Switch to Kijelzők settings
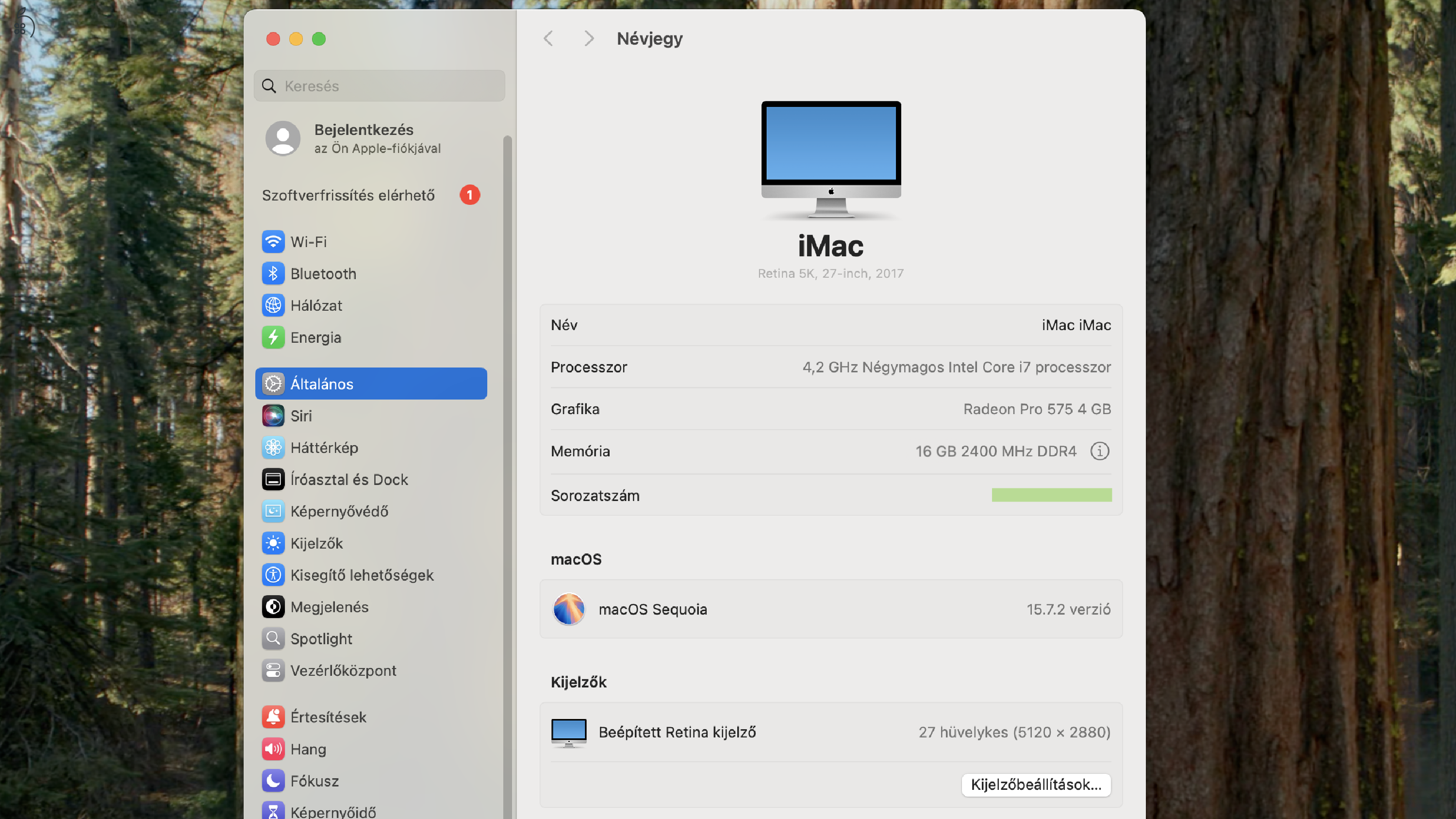The height and width of the screenshot is (819, 1456). [274, 543]
